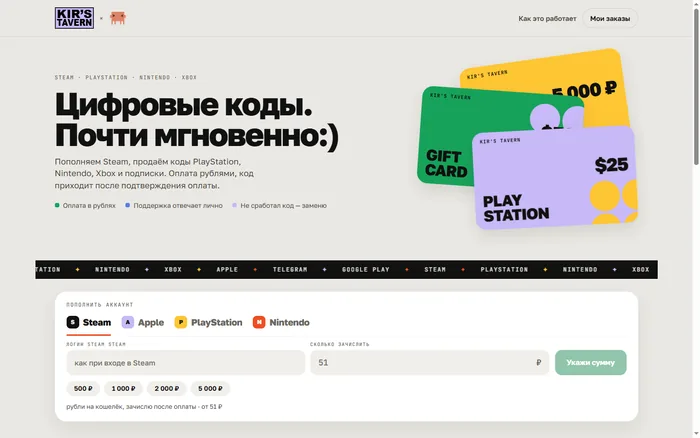
Task: Switch to the Steam tab
Action: (89, 322)
